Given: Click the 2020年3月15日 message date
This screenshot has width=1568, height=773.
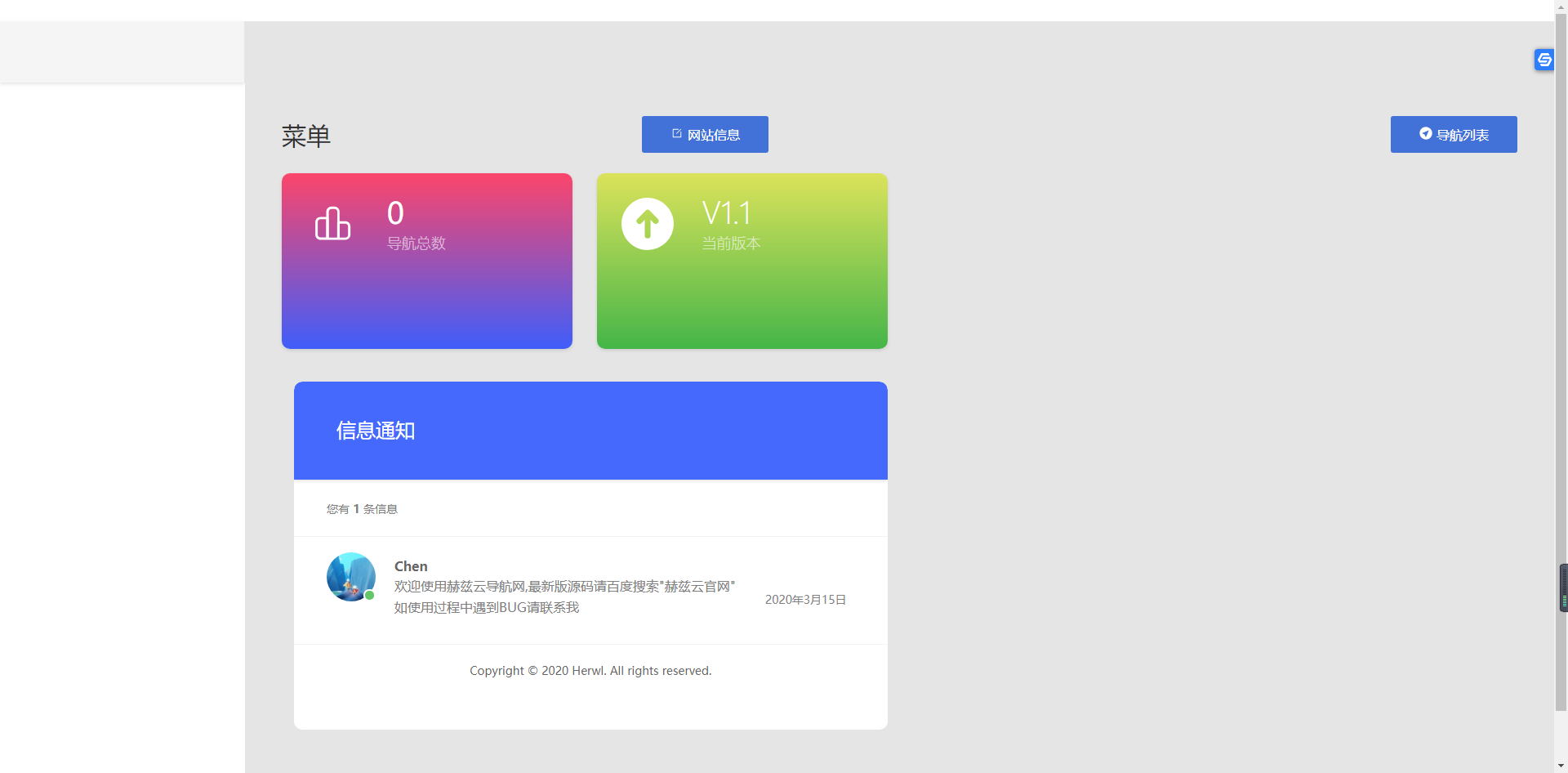Looking at the screenshot, I should [805, 600].
